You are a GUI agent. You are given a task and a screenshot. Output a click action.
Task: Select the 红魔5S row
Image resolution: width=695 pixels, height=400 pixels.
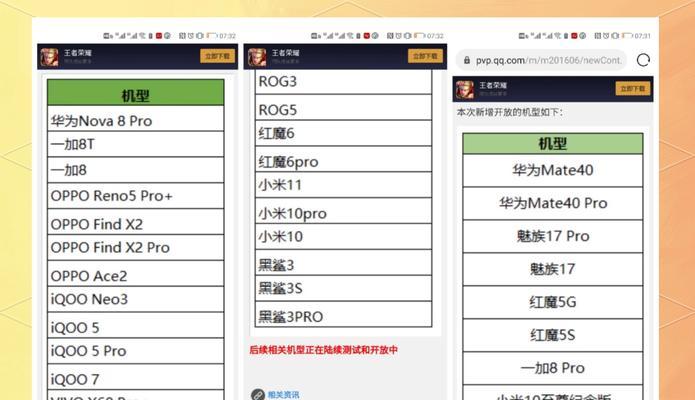point(552,335)
